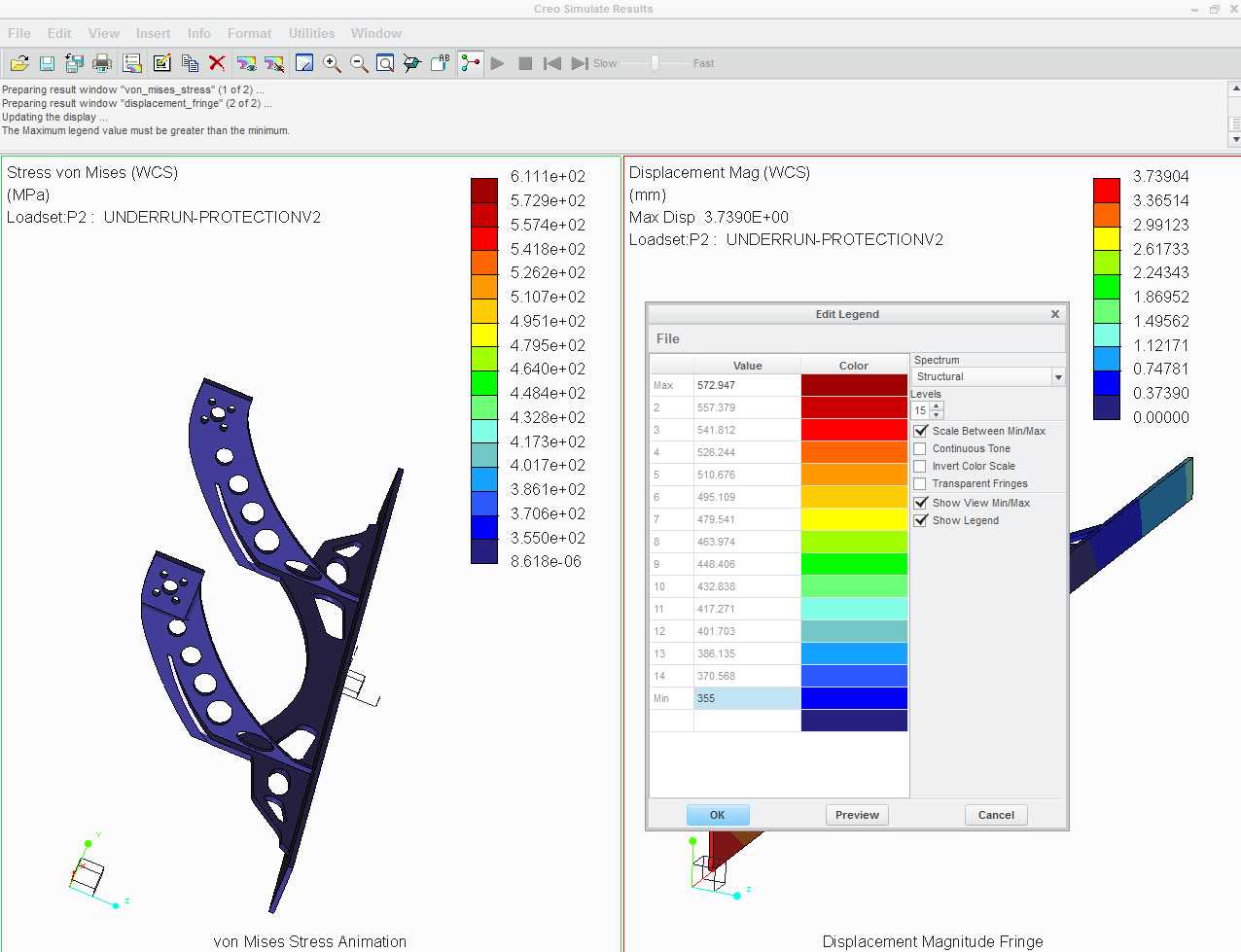Step animation back to previous frame
This screenshot has width=1241, height=952.
point(552,63)
